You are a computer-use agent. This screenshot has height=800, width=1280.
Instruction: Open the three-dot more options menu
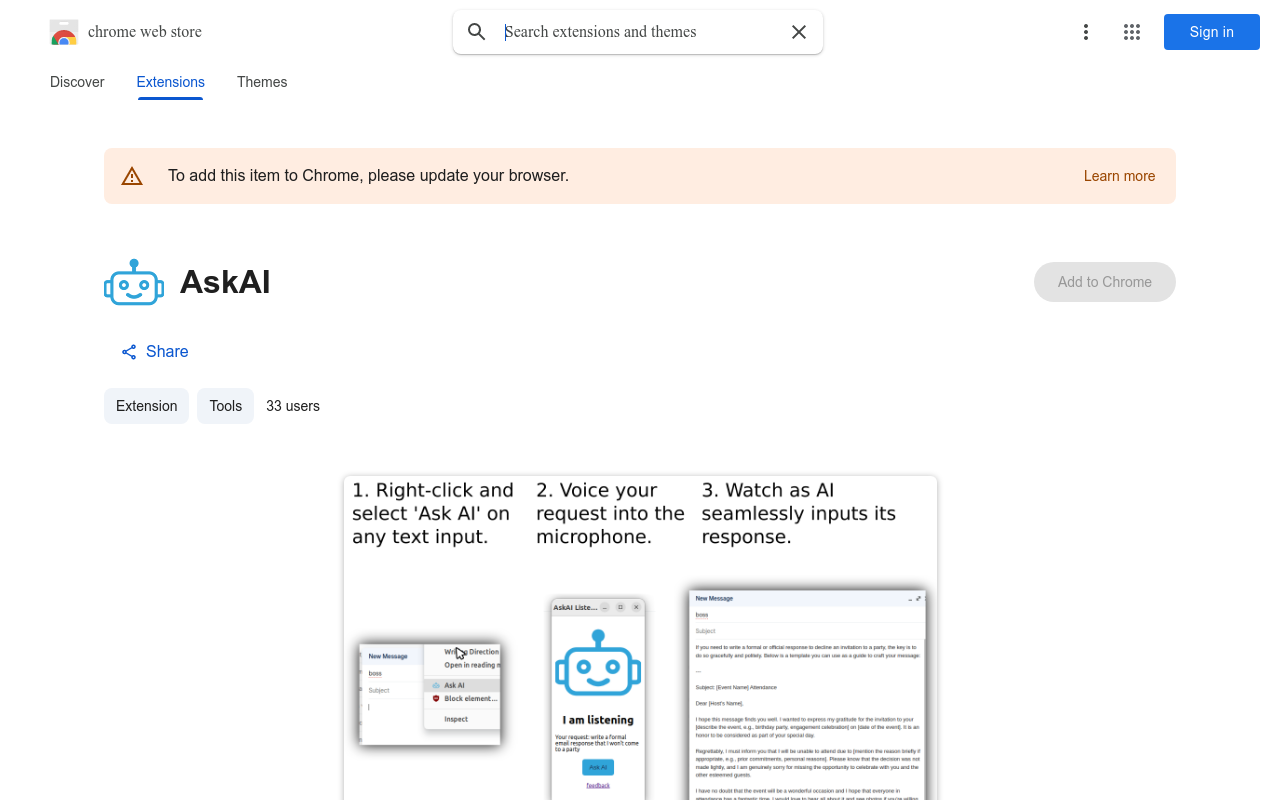[1086, 32]
